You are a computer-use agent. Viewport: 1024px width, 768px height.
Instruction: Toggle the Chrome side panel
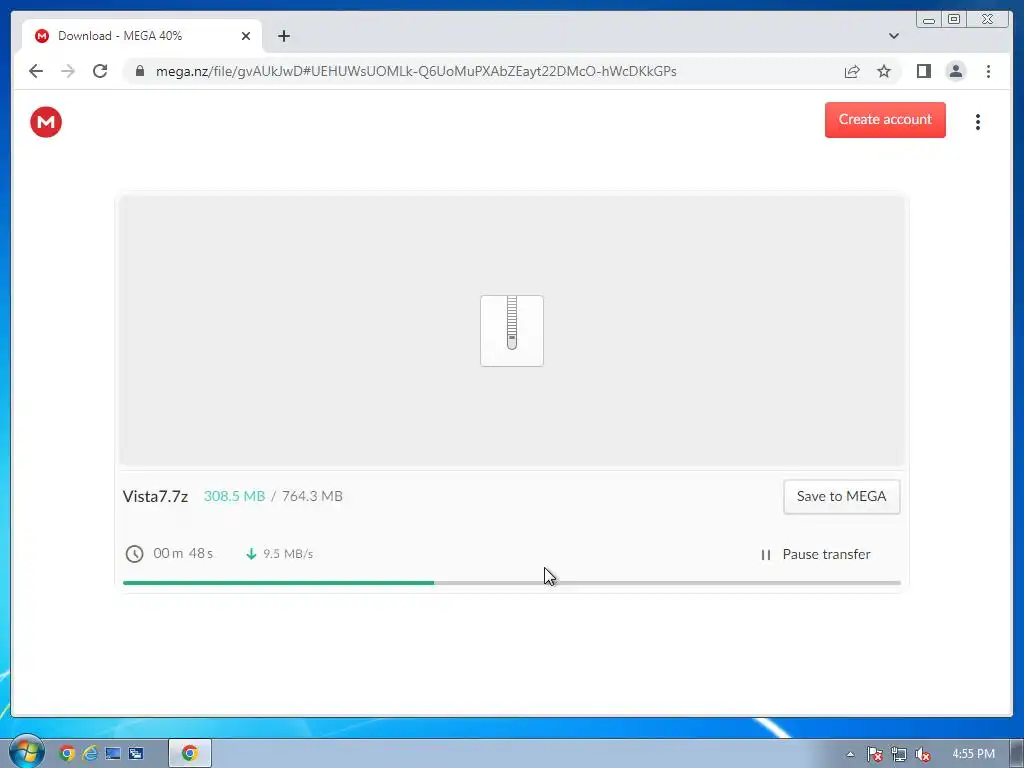(x=923, y=71)
